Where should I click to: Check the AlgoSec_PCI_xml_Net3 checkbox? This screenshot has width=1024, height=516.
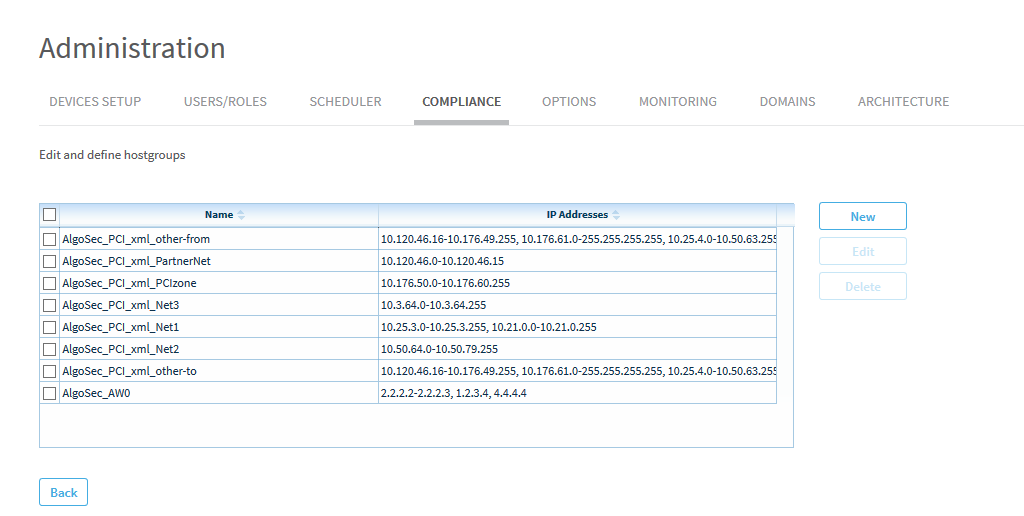(x=50, y=305)
